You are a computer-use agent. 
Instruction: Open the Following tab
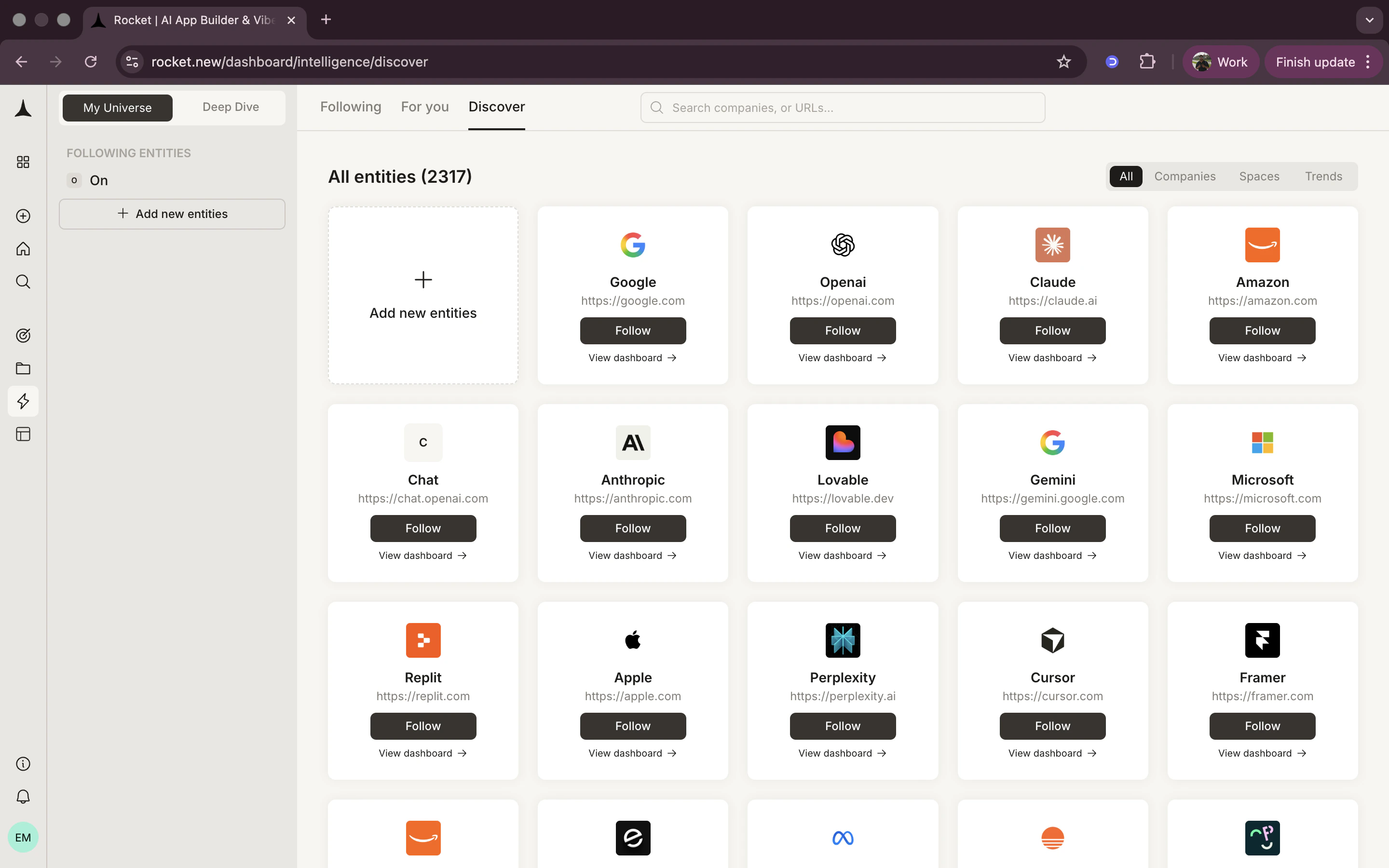350,107
